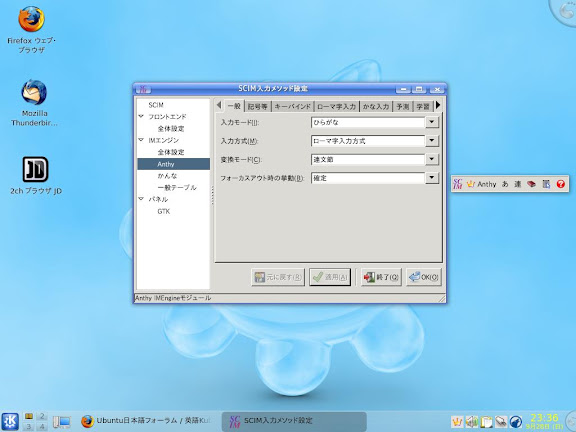
Task: Switch to the 一般 tab
Action: (234, 105)
